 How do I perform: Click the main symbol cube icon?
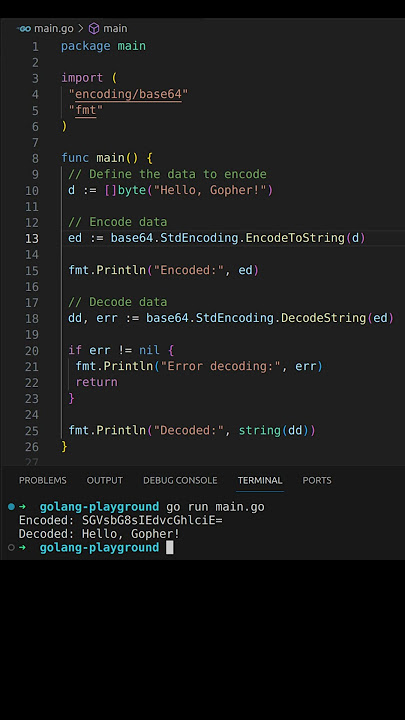(94, 28)
